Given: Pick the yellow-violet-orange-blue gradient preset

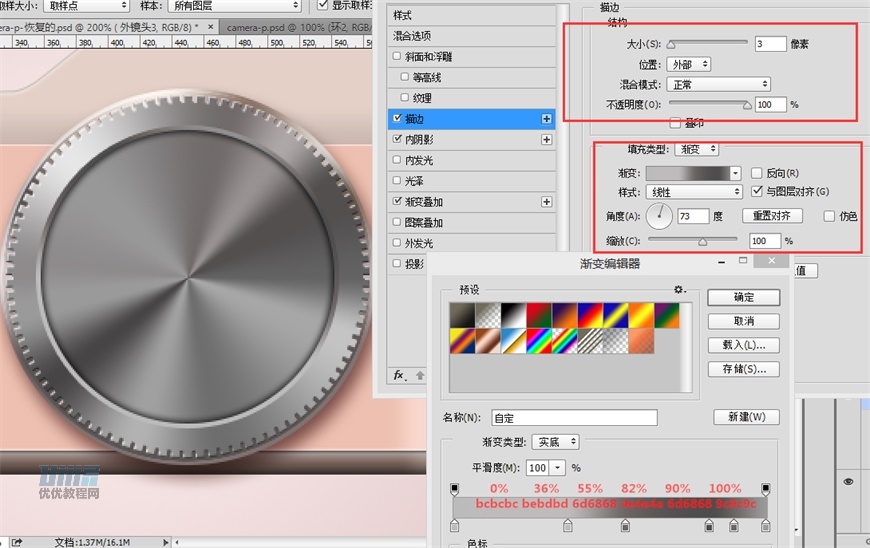Looking at the screenshot, I should tap(462, 341).
